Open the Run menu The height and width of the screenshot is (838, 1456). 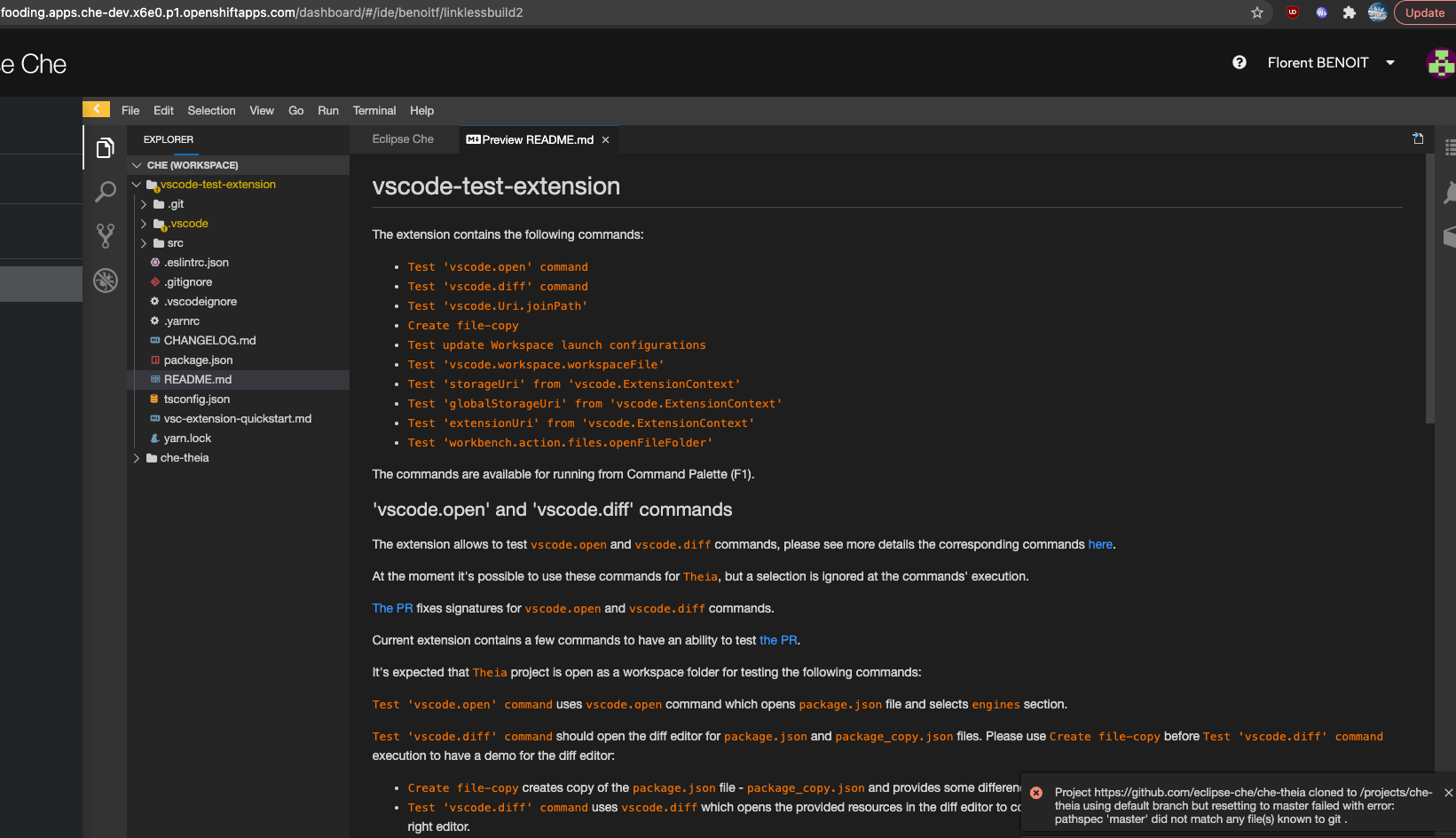328,111
